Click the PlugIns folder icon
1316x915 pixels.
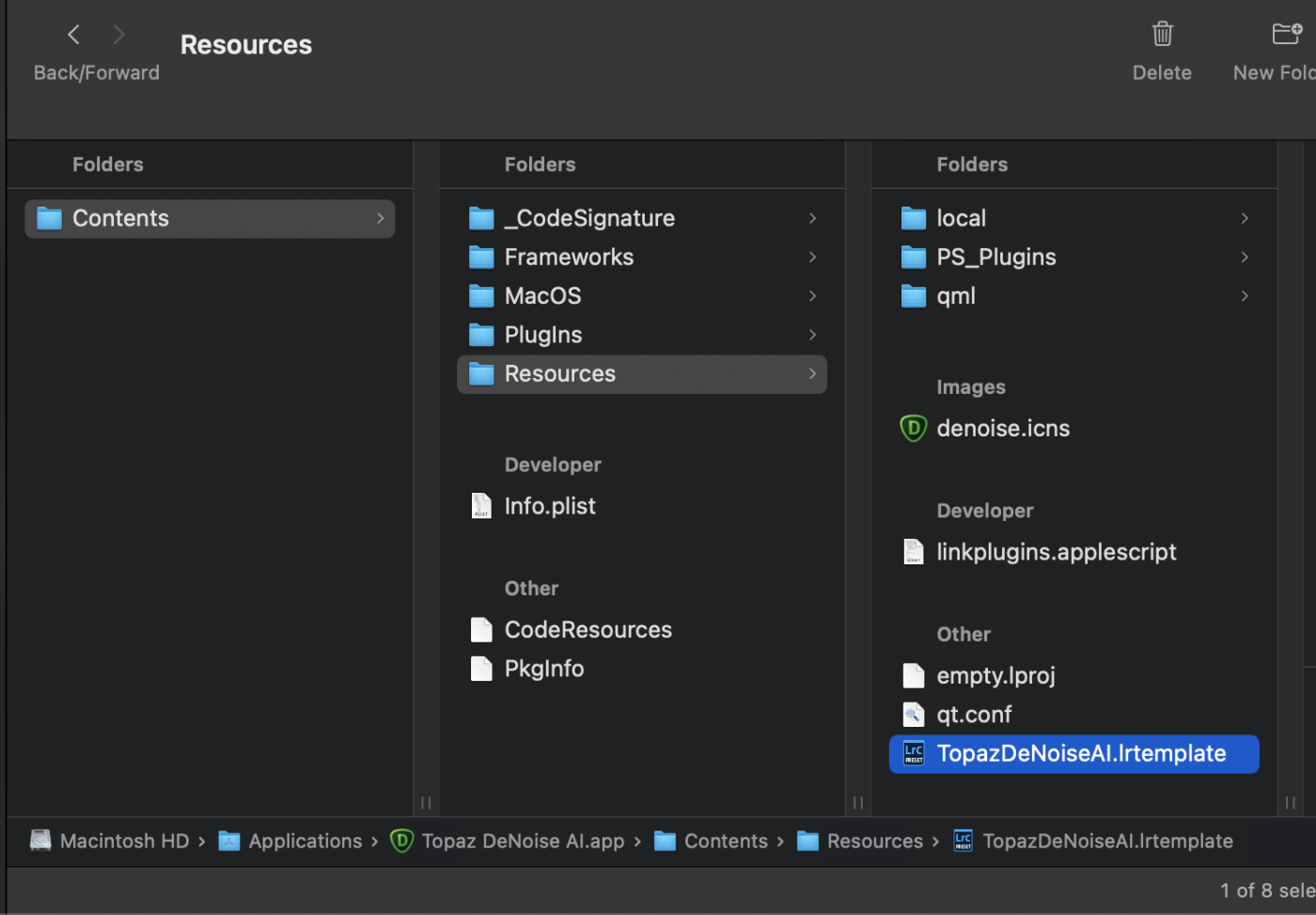pyautogui.click(x=481, y=335)
